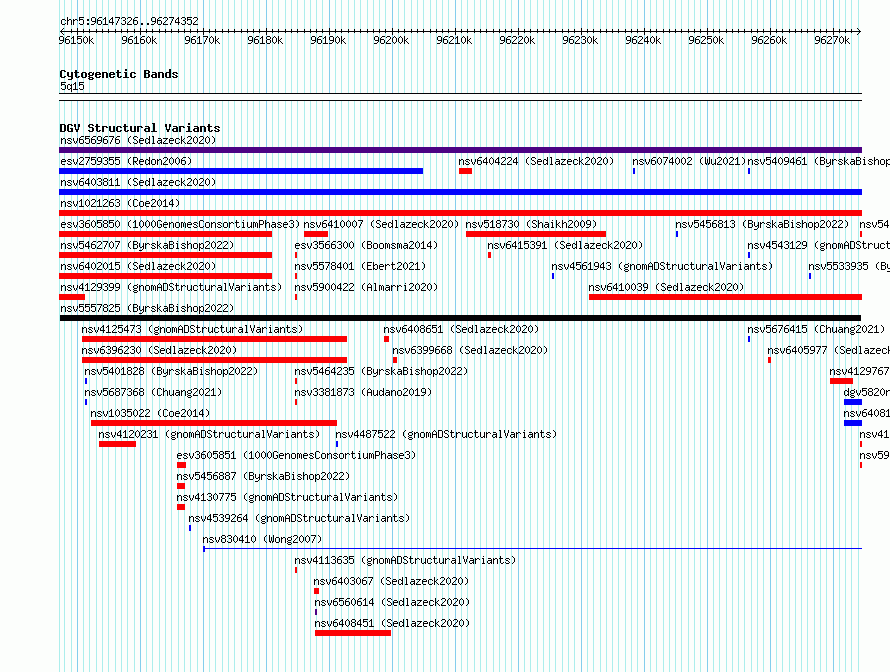The width and height of the screenshot is (890, 672).
Task: Select the Cytogenetic Bands track title
Action: click(x=119, y=74)
